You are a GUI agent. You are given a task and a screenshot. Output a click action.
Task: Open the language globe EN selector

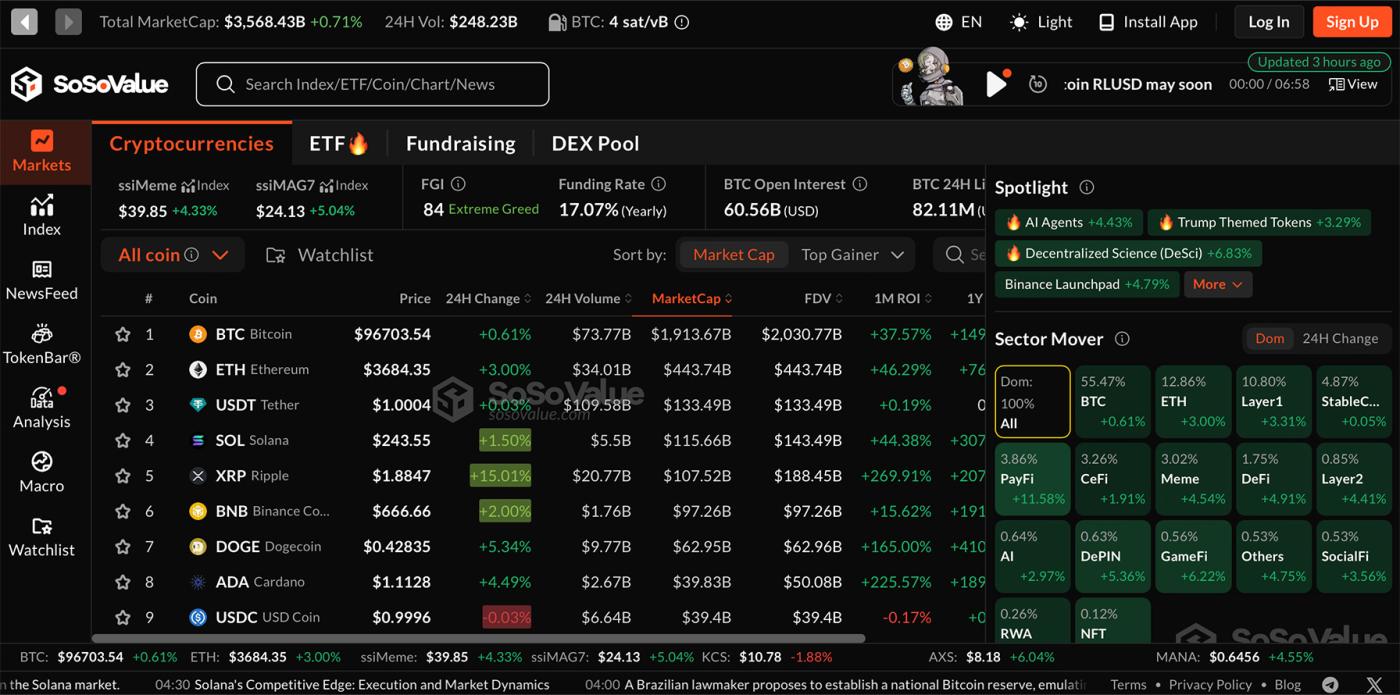pos(958,22)
